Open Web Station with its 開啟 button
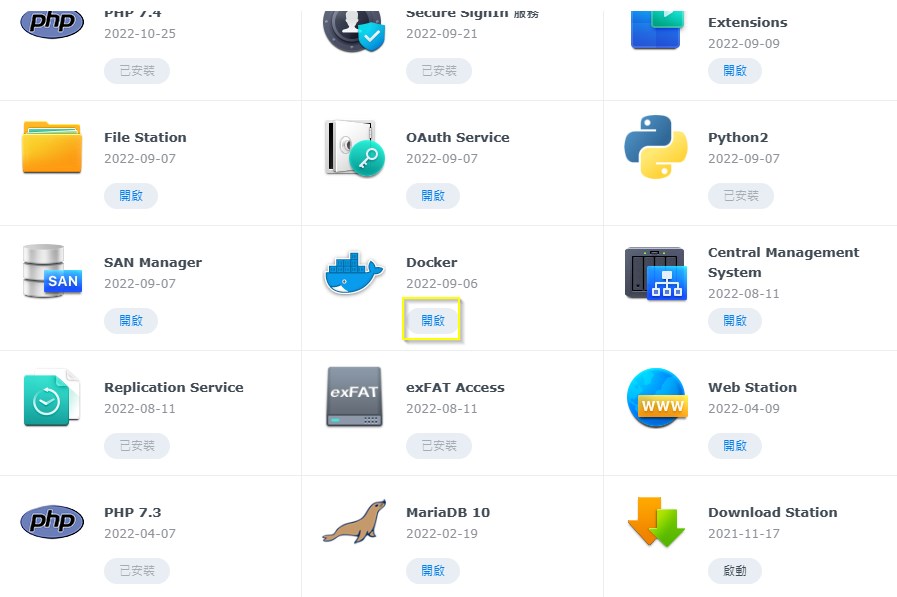Image resolution: width=897 pixels, height=597 pixels. pyautogui.click(x=735, y=445)
